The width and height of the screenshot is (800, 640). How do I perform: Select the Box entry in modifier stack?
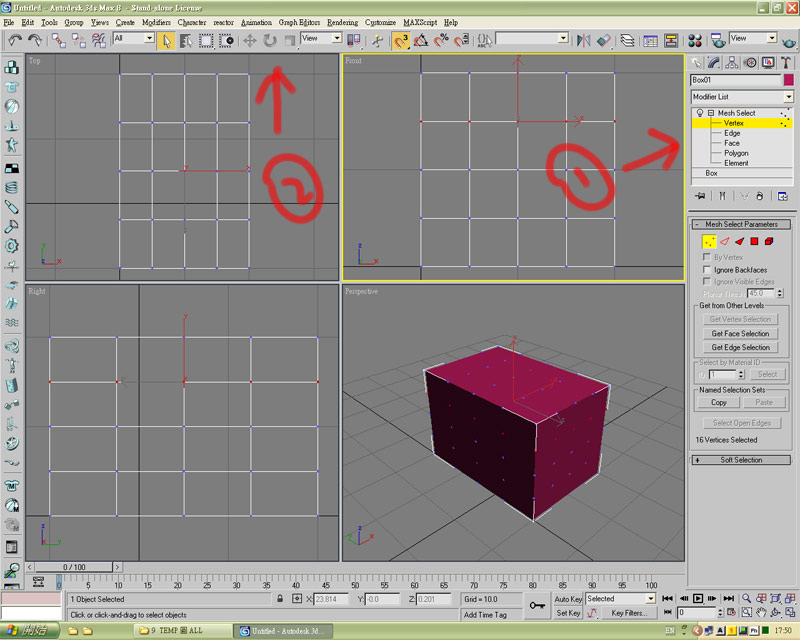tap(712, 173)
